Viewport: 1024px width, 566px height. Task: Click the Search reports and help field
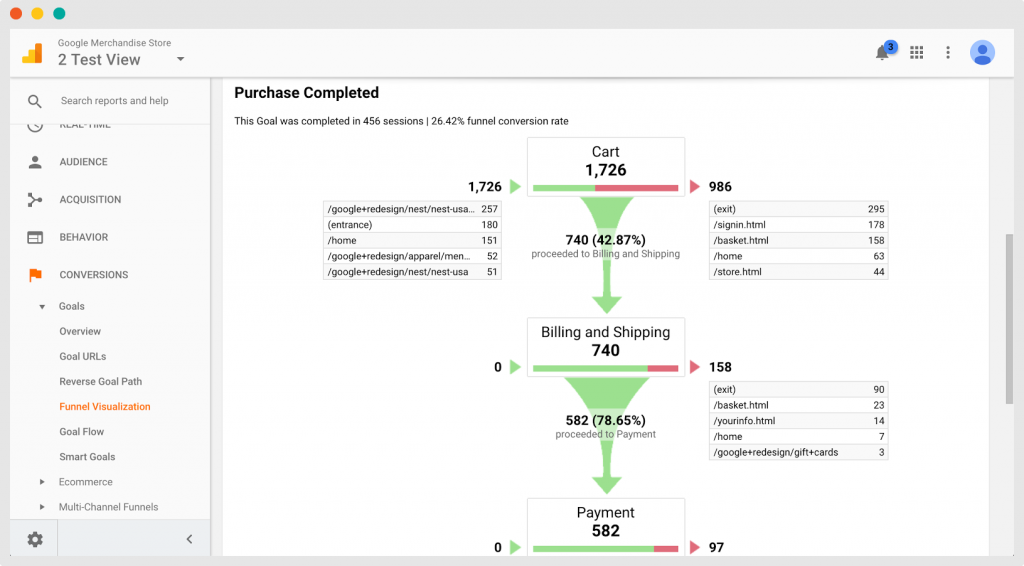pyautogui.click(x=115, y=101)
